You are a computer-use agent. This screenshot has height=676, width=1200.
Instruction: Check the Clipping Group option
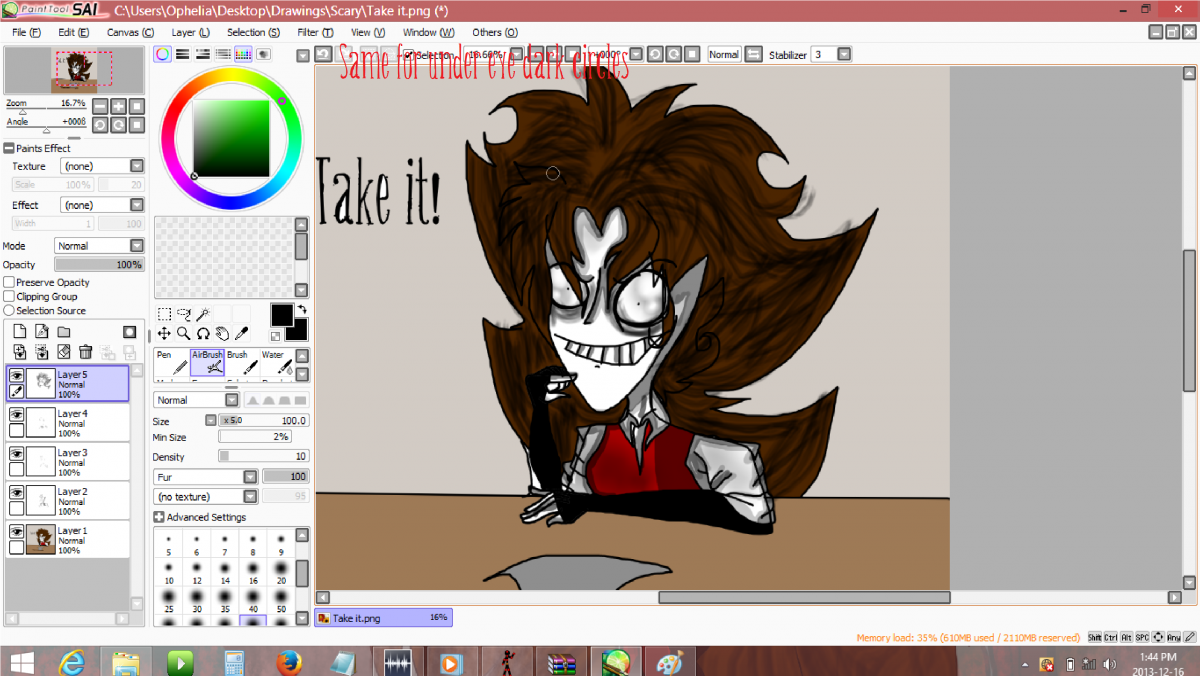tap(9, 297)
